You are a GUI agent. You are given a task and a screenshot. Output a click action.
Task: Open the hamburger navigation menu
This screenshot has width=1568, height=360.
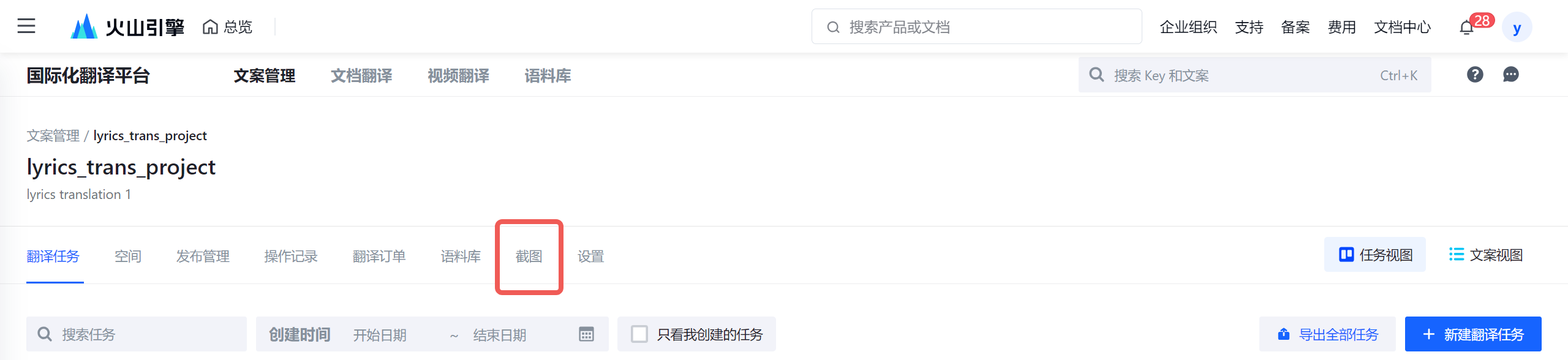(26, 26)
